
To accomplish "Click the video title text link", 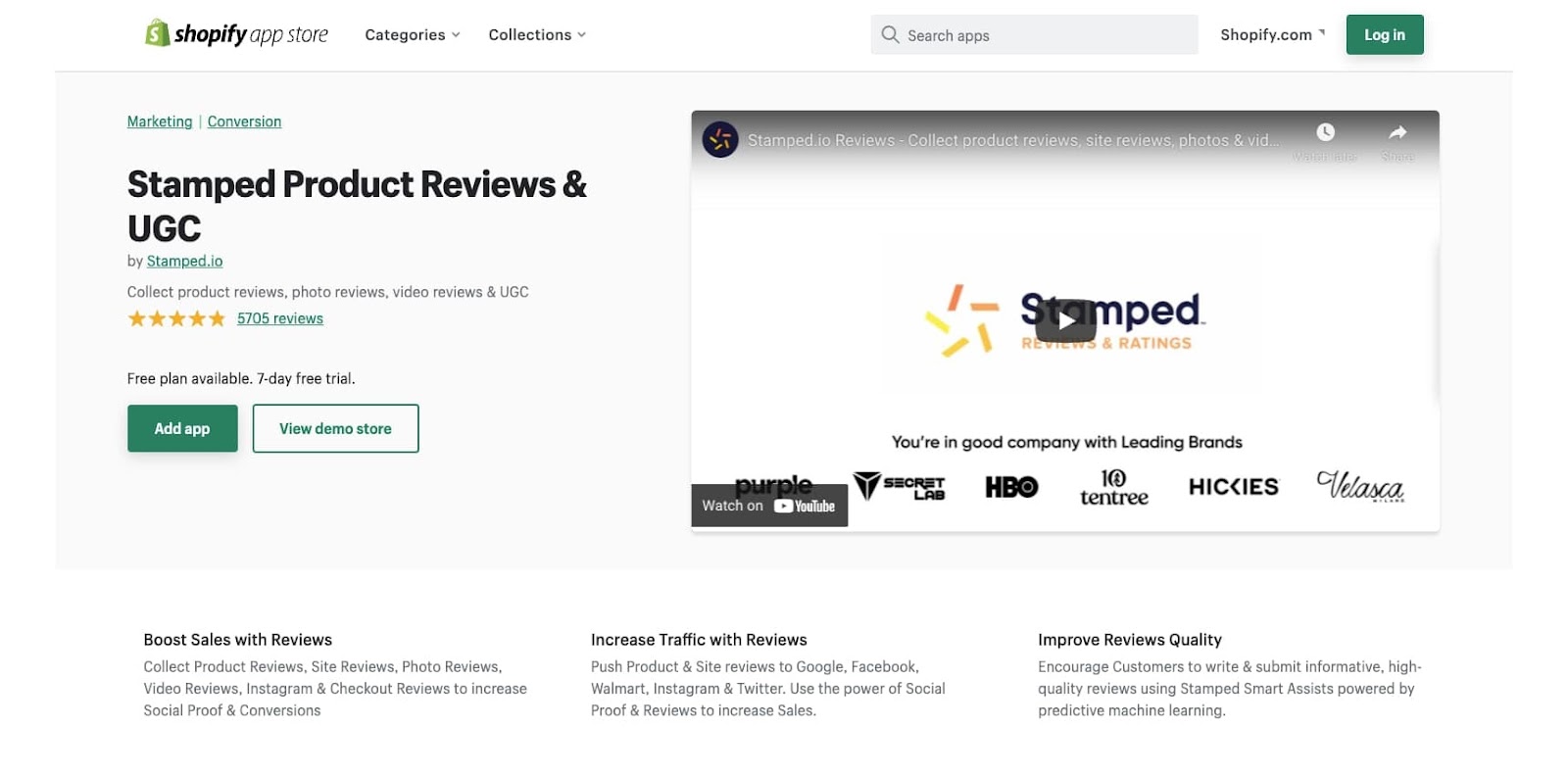I will coord(1013,140).
